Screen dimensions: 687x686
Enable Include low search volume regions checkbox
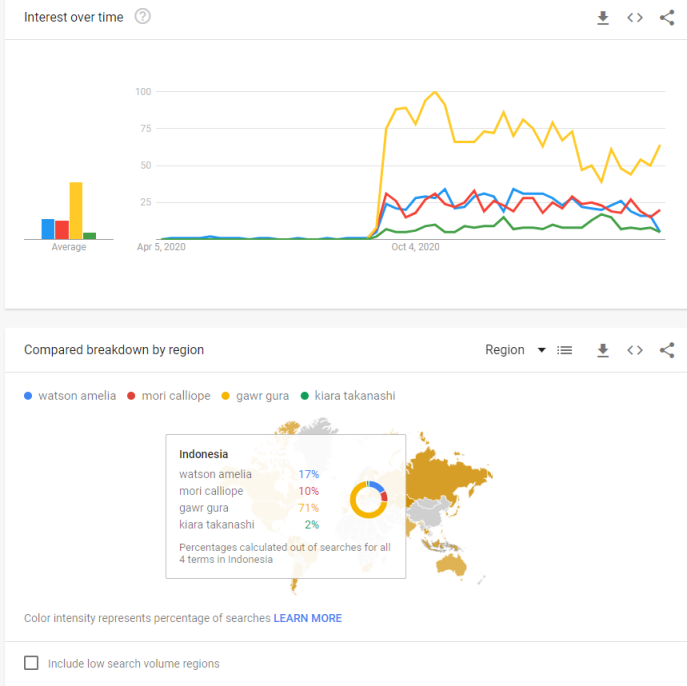point(31,663)
